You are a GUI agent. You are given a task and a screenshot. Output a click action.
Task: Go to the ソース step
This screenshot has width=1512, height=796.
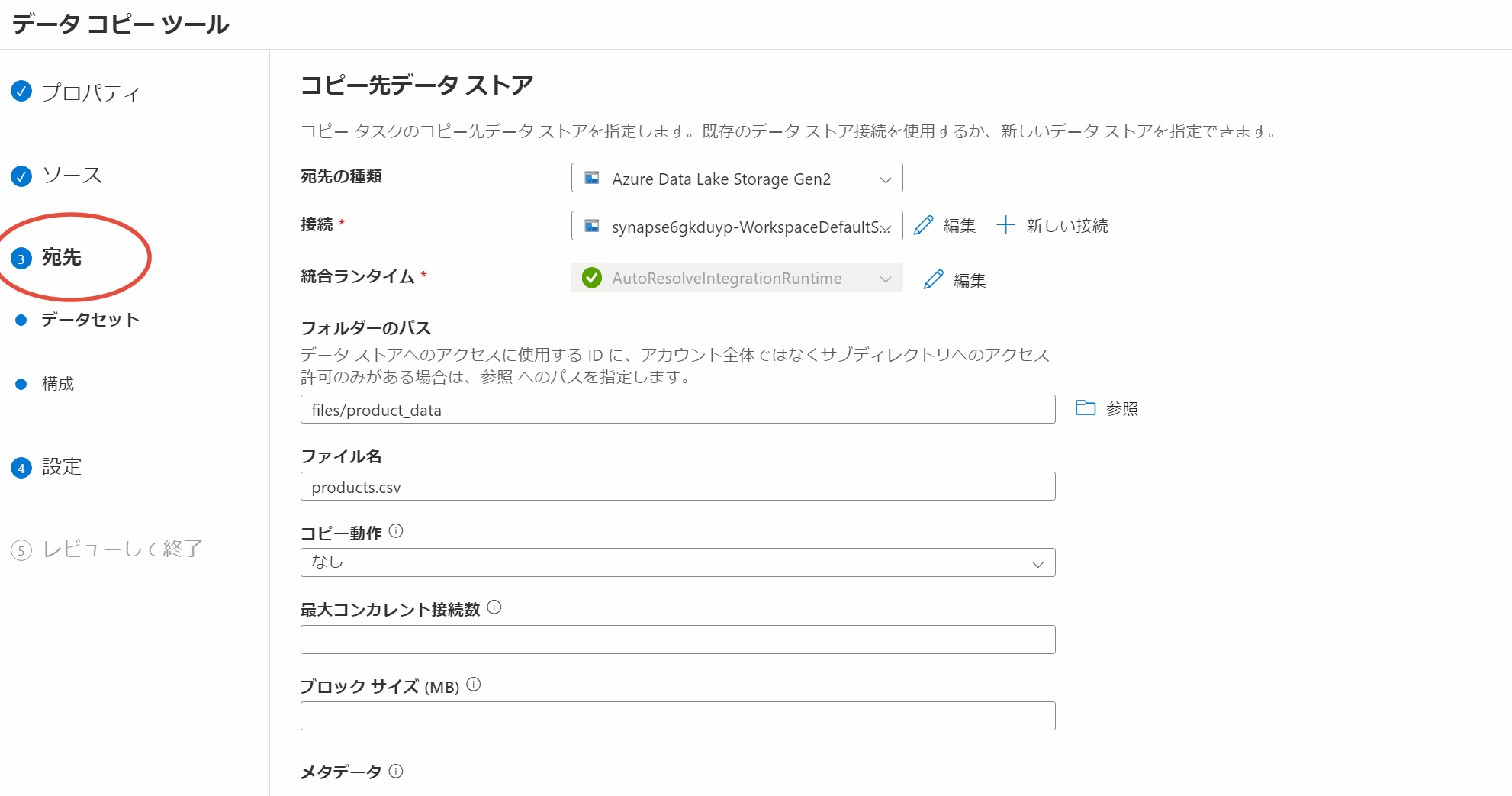(74, 175)
